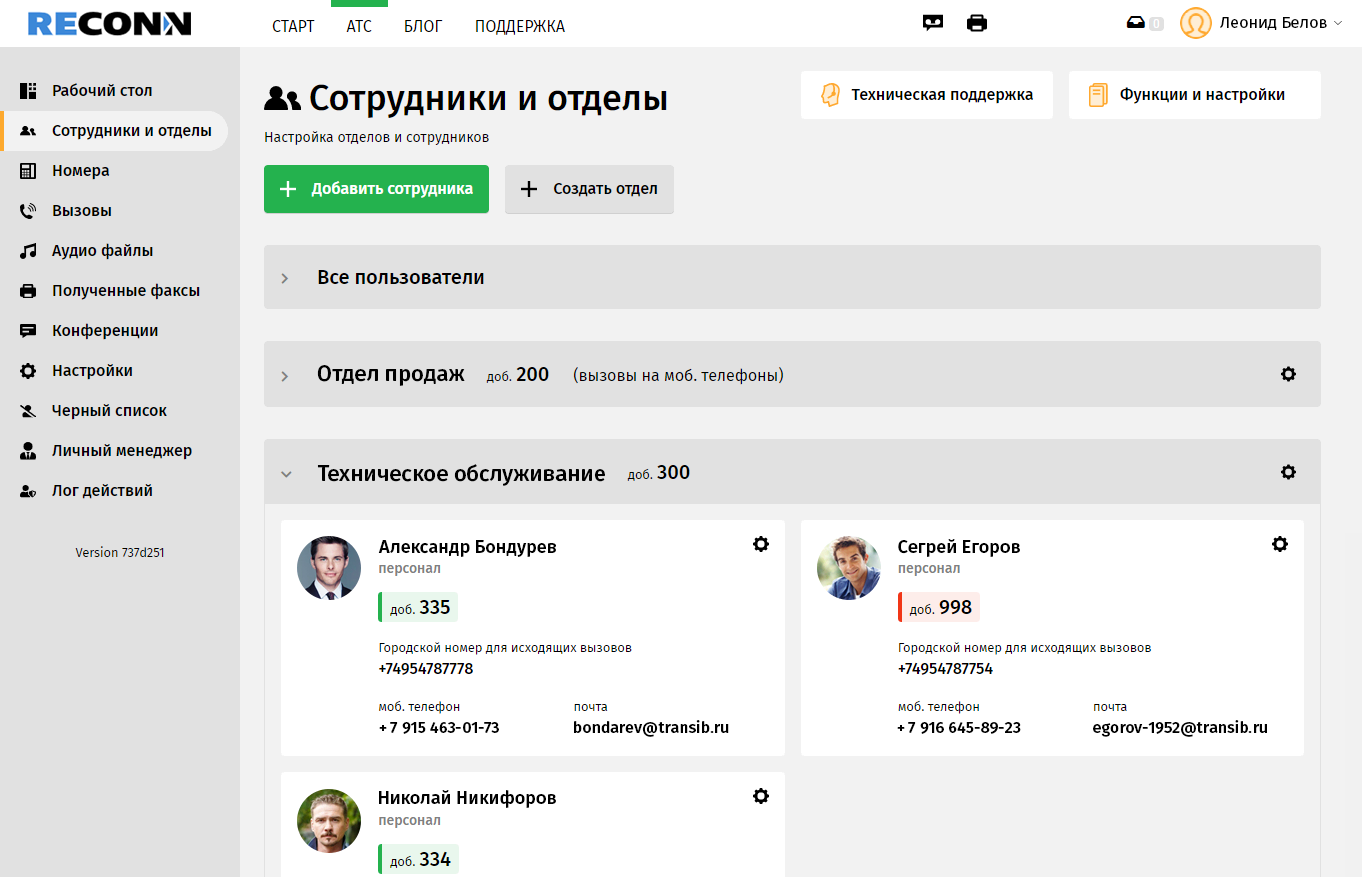Click the email egorov-1952@transib.ru
Viewport: 1362px width, 877px height.
click(1180, 727)
